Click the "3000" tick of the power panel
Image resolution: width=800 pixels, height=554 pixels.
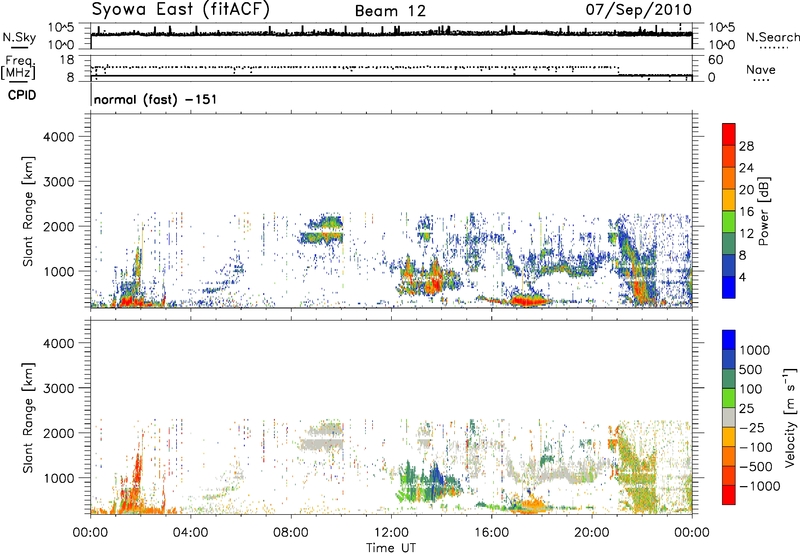59,182
